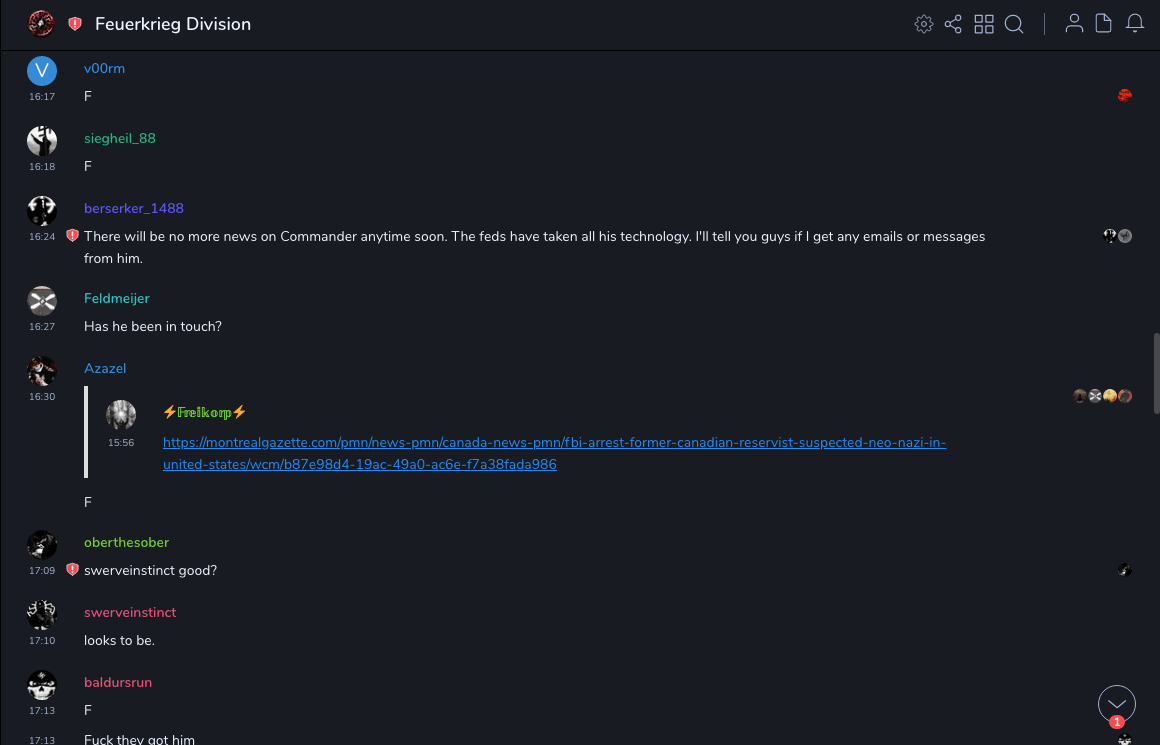
Task: Click red warning shield on 16:24 message
Action: pos(72,236)
